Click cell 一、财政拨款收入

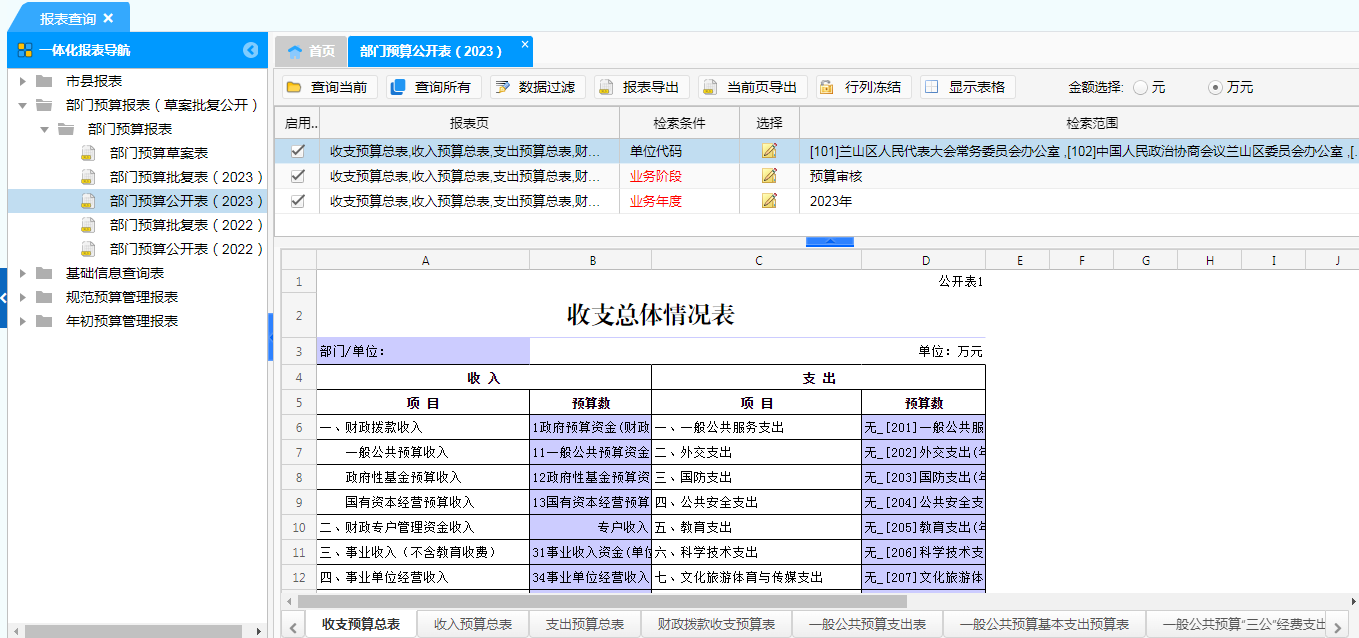(x=423, y=427)
